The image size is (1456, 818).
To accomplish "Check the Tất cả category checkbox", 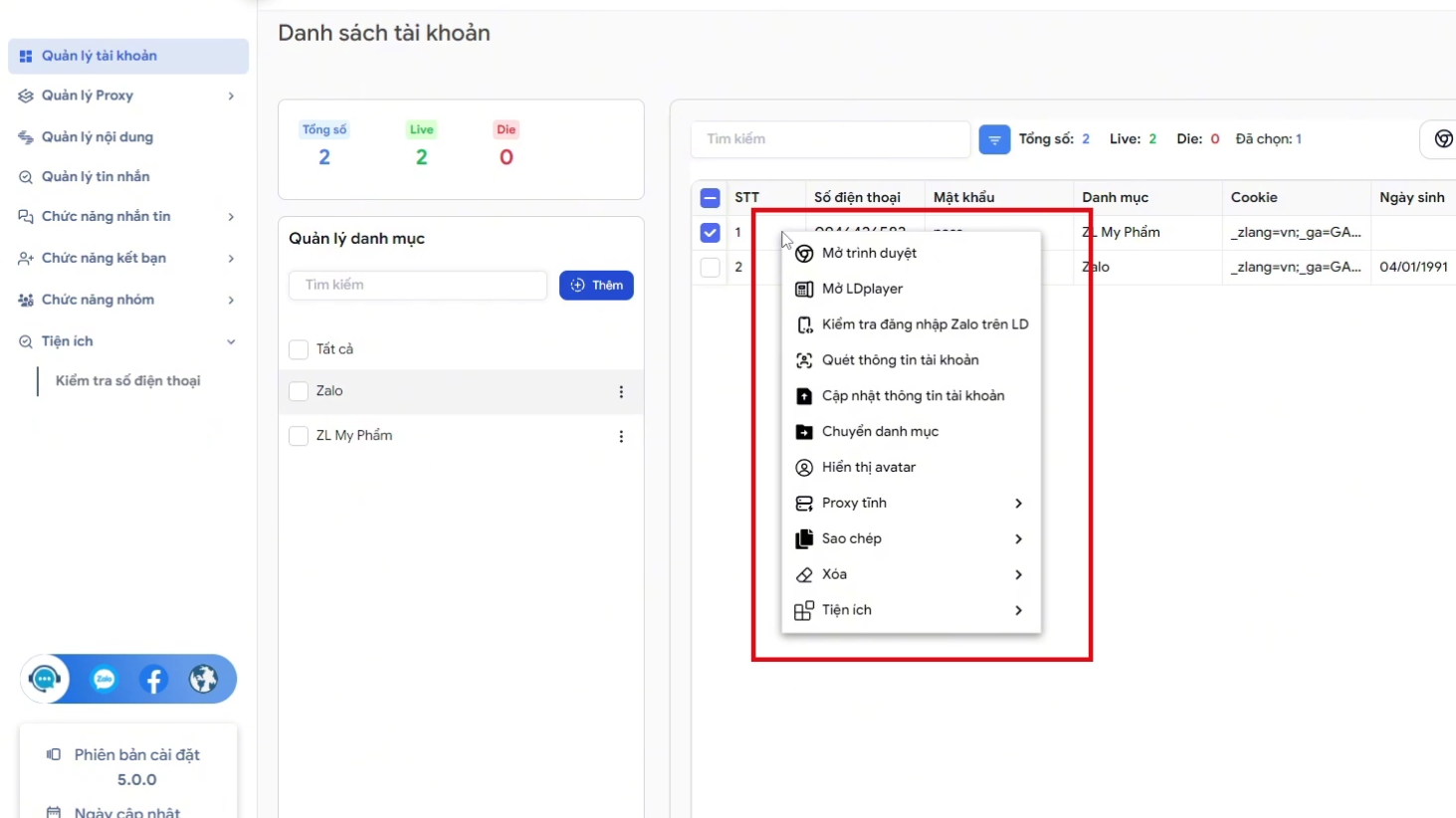I will click(298, 349).
